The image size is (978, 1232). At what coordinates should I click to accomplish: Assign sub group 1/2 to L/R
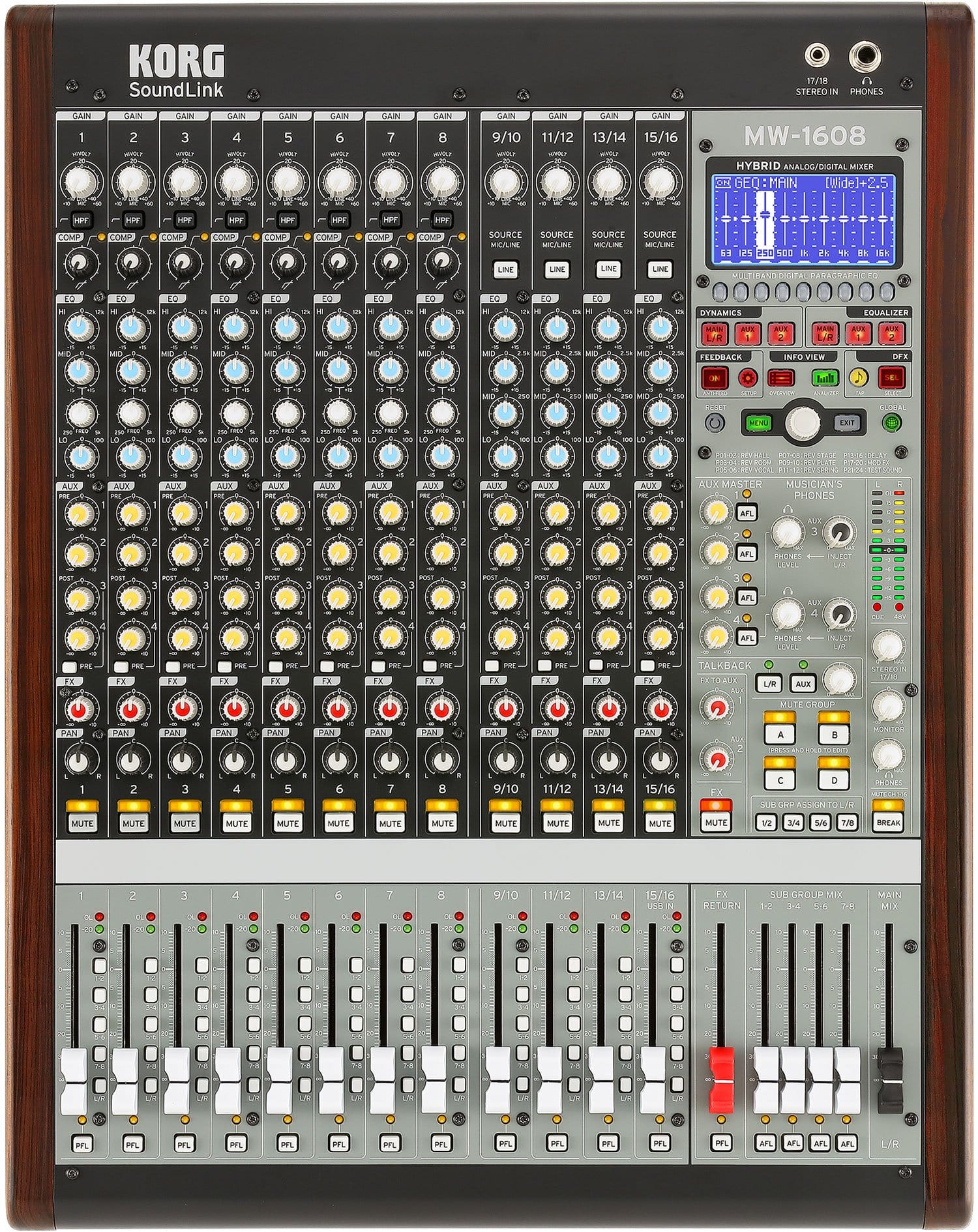(x=766, y=823)
